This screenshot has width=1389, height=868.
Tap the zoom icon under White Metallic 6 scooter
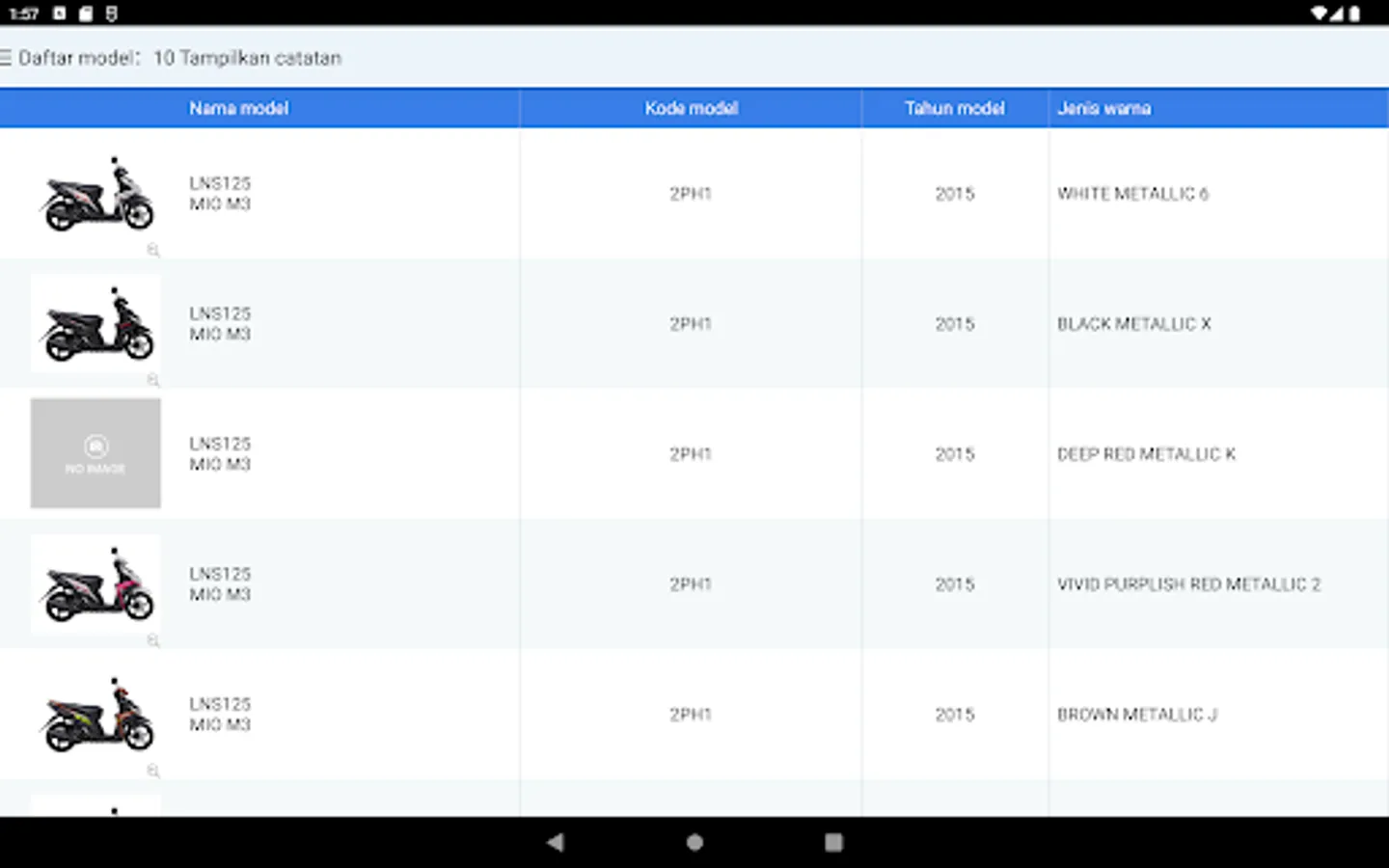[152, 250]
